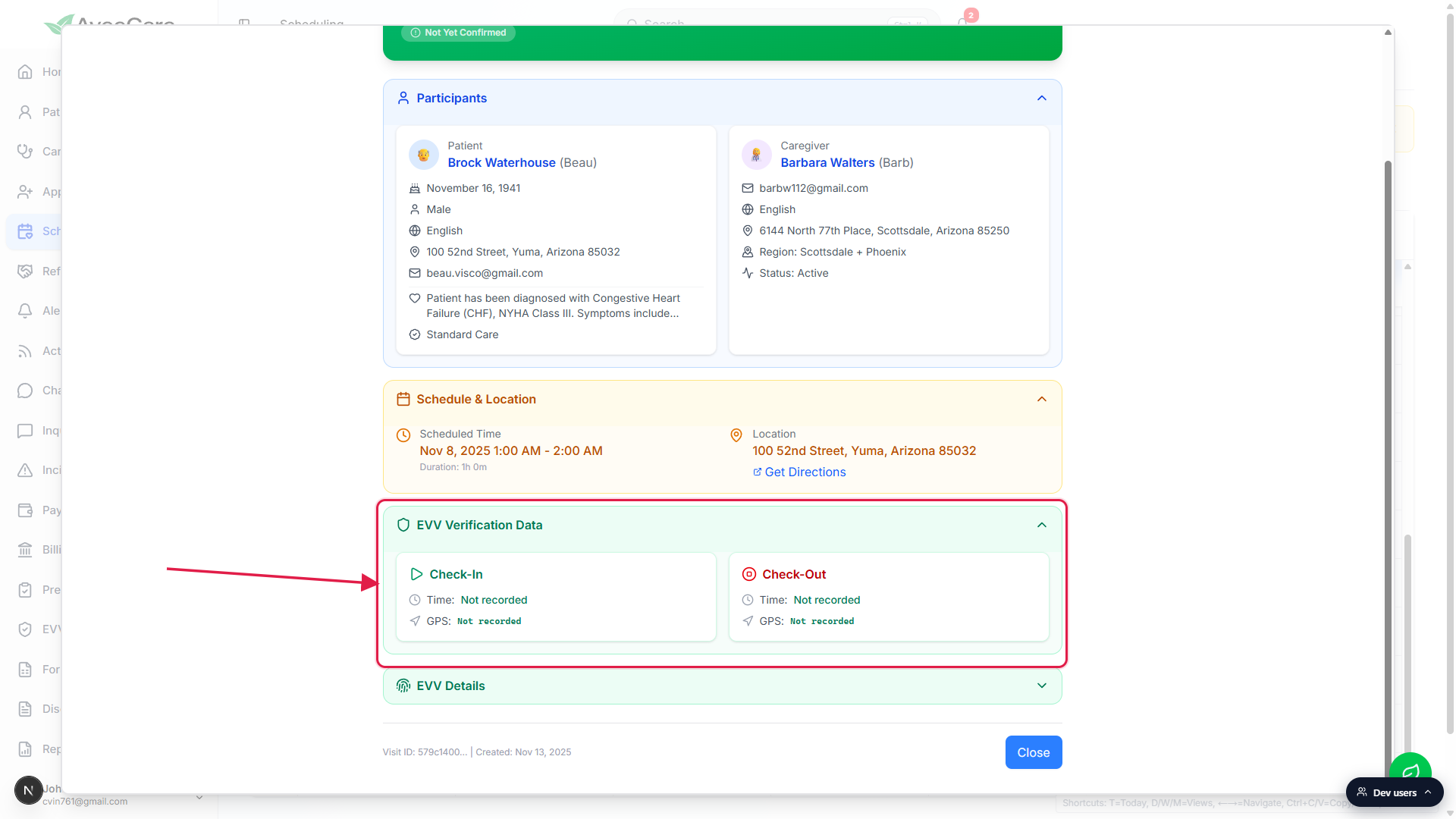Click caregiver email barbw112@gmail.com

[814, 188]
